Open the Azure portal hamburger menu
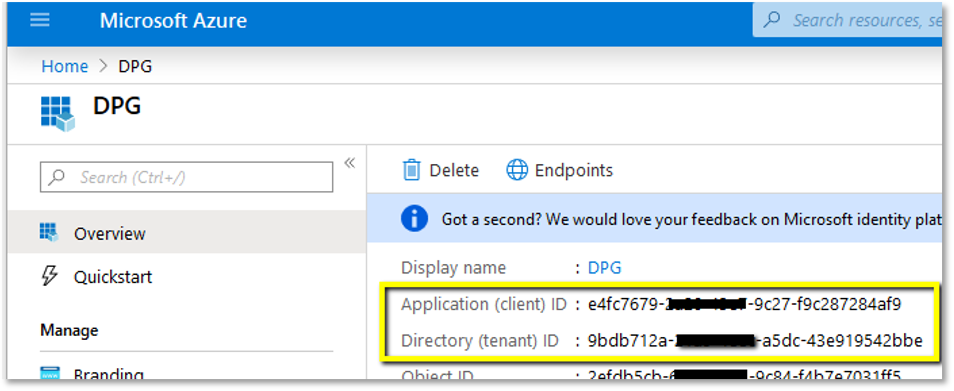 (40, 20)
